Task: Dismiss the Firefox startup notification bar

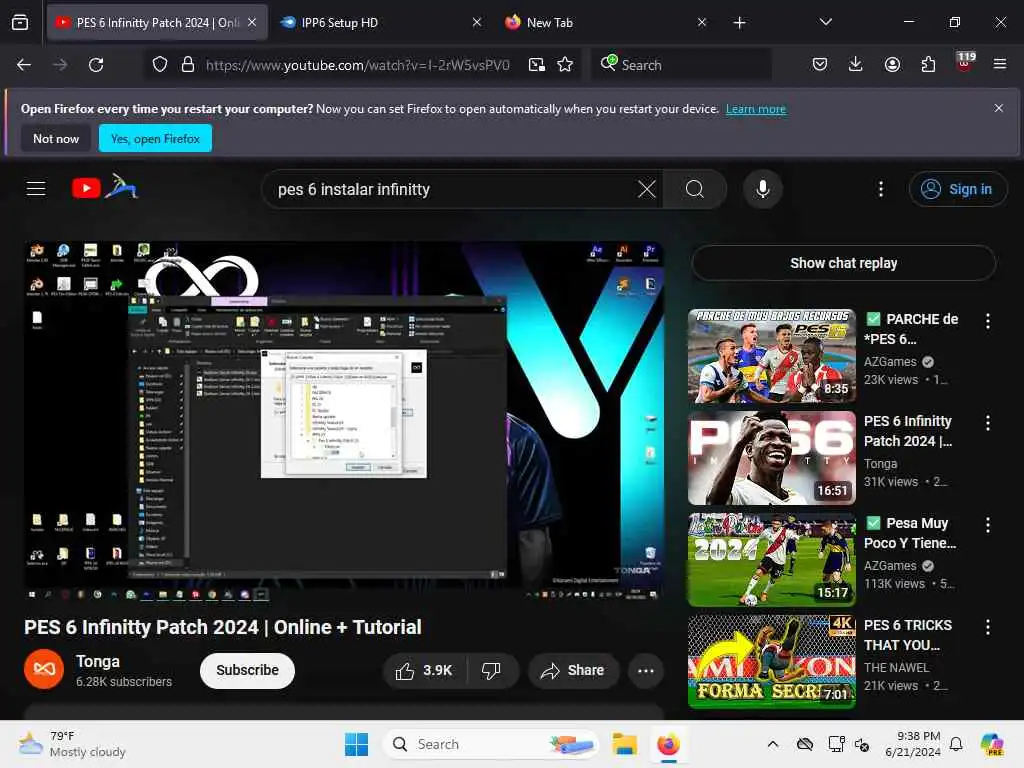Action: [999, 108]
